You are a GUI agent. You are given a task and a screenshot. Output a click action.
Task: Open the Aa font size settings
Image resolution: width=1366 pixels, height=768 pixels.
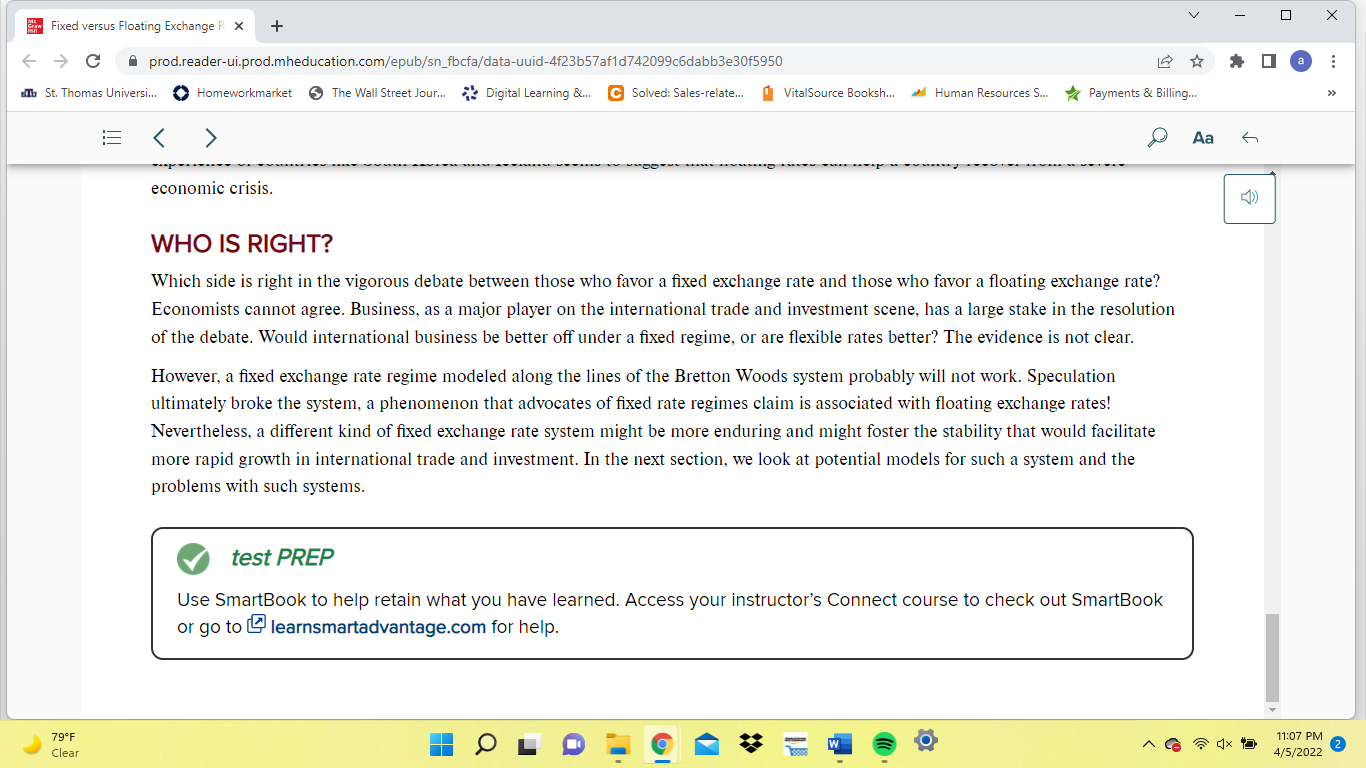(1203, 138)
